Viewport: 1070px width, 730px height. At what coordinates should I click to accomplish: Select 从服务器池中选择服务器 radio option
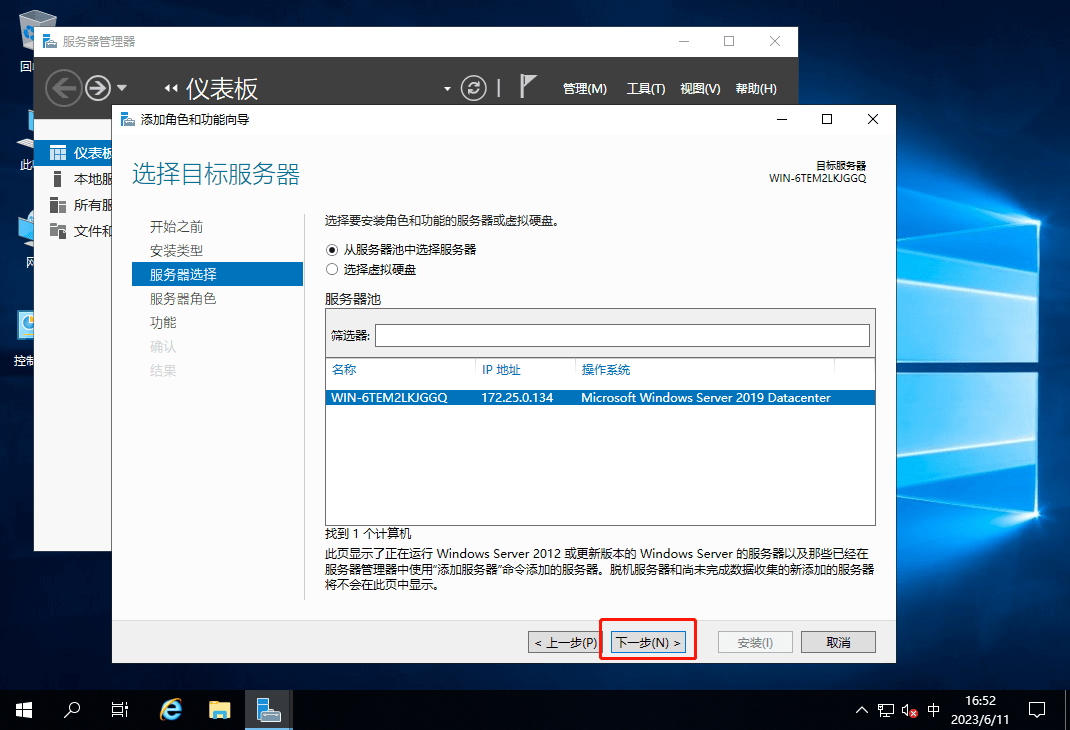click(x=332, y=250)
